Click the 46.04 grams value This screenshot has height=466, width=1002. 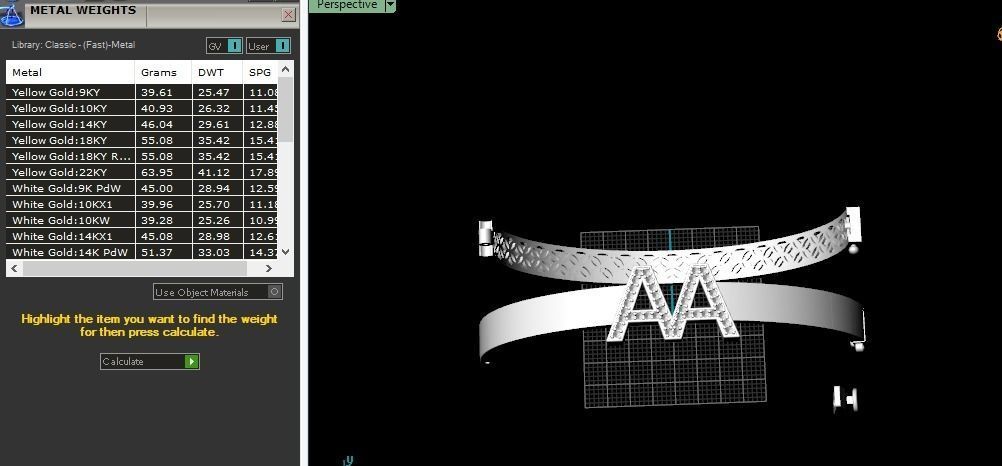157,125
